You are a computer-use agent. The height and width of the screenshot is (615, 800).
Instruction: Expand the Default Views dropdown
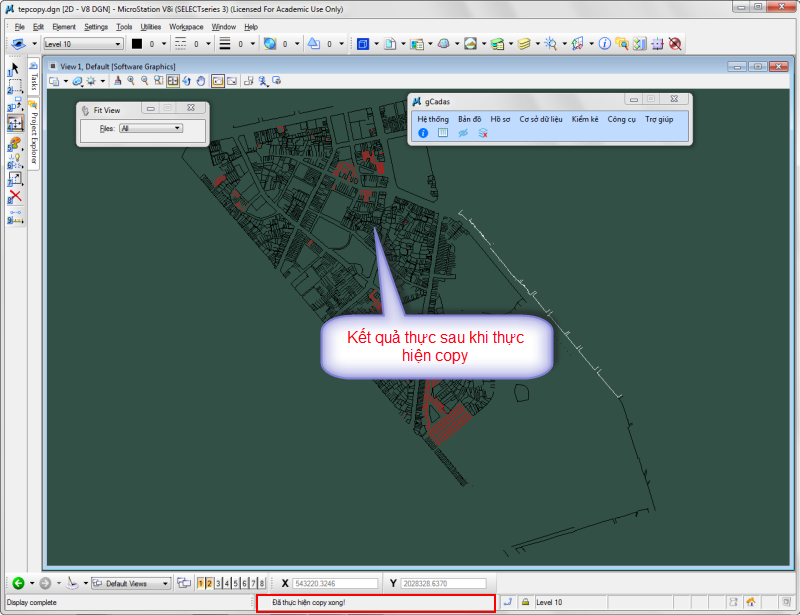(x=128, y=583)
